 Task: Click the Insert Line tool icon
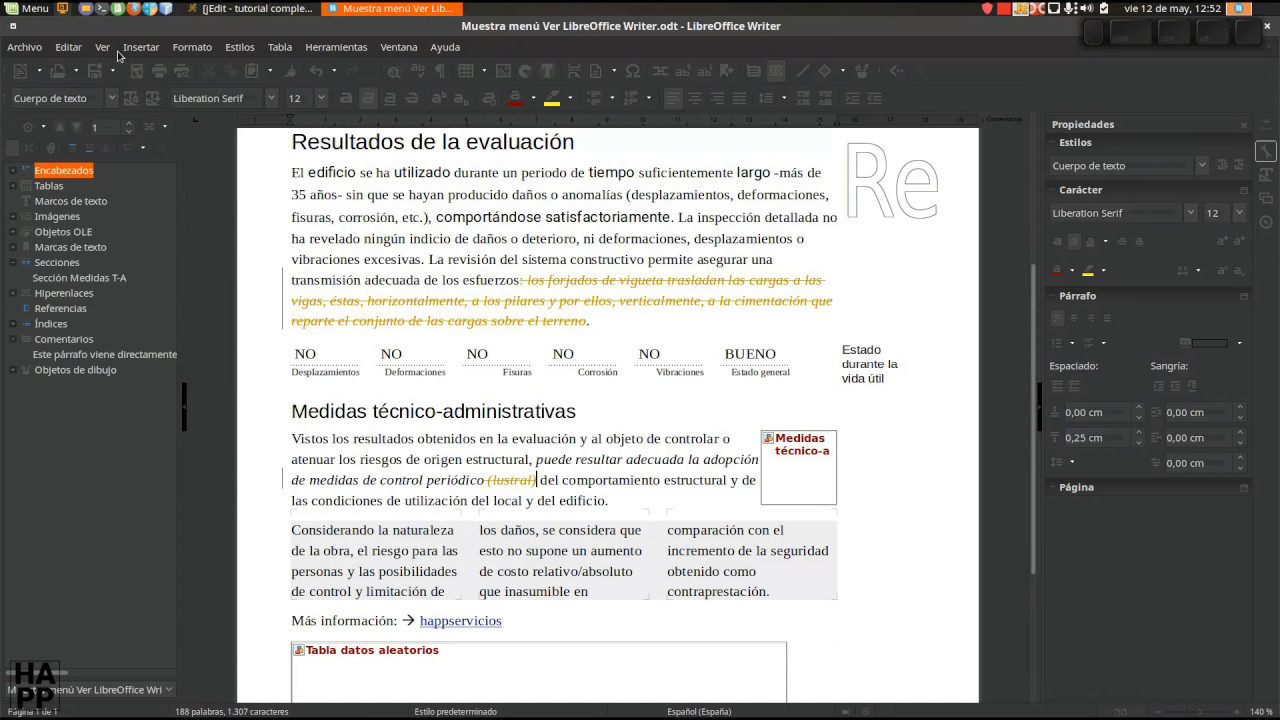(802, 71)
